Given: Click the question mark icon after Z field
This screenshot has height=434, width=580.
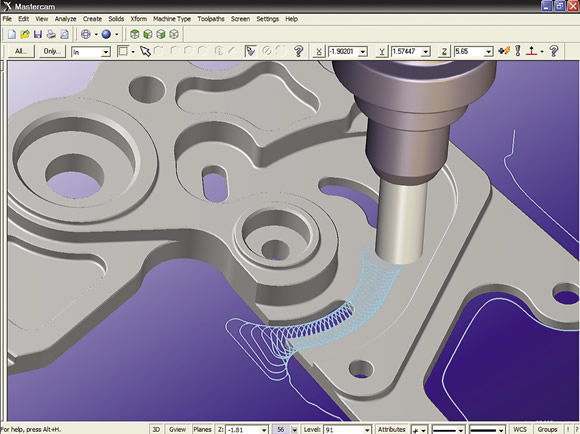Looking at the screenshot, I should click(x=554, y=51).
